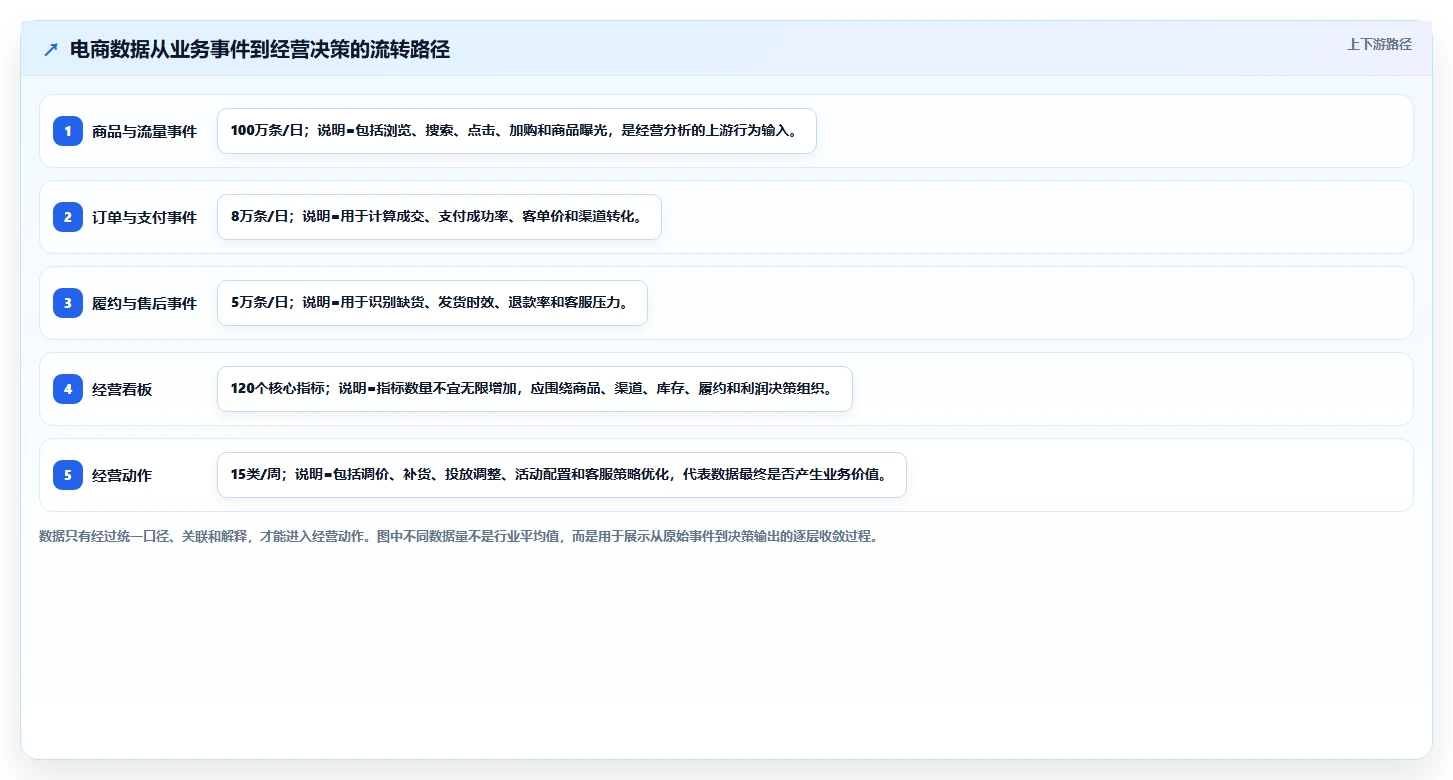Click the 商品与流量事件 label
The height and width of the screenshot is (780, 1453).
144,131
